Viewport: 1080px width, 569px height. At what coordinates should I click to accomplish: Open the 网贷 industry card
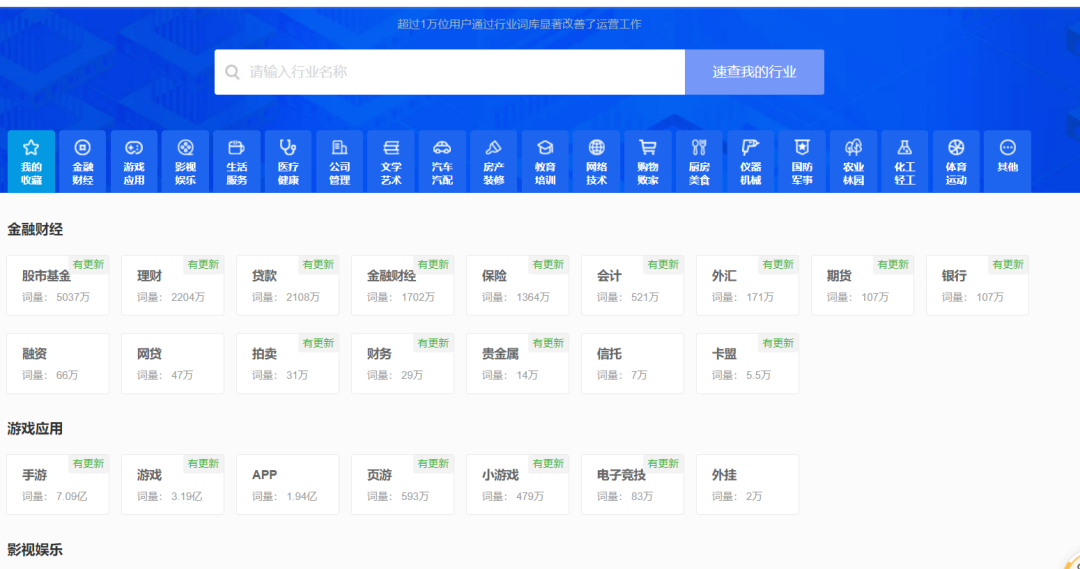(173, 364)
